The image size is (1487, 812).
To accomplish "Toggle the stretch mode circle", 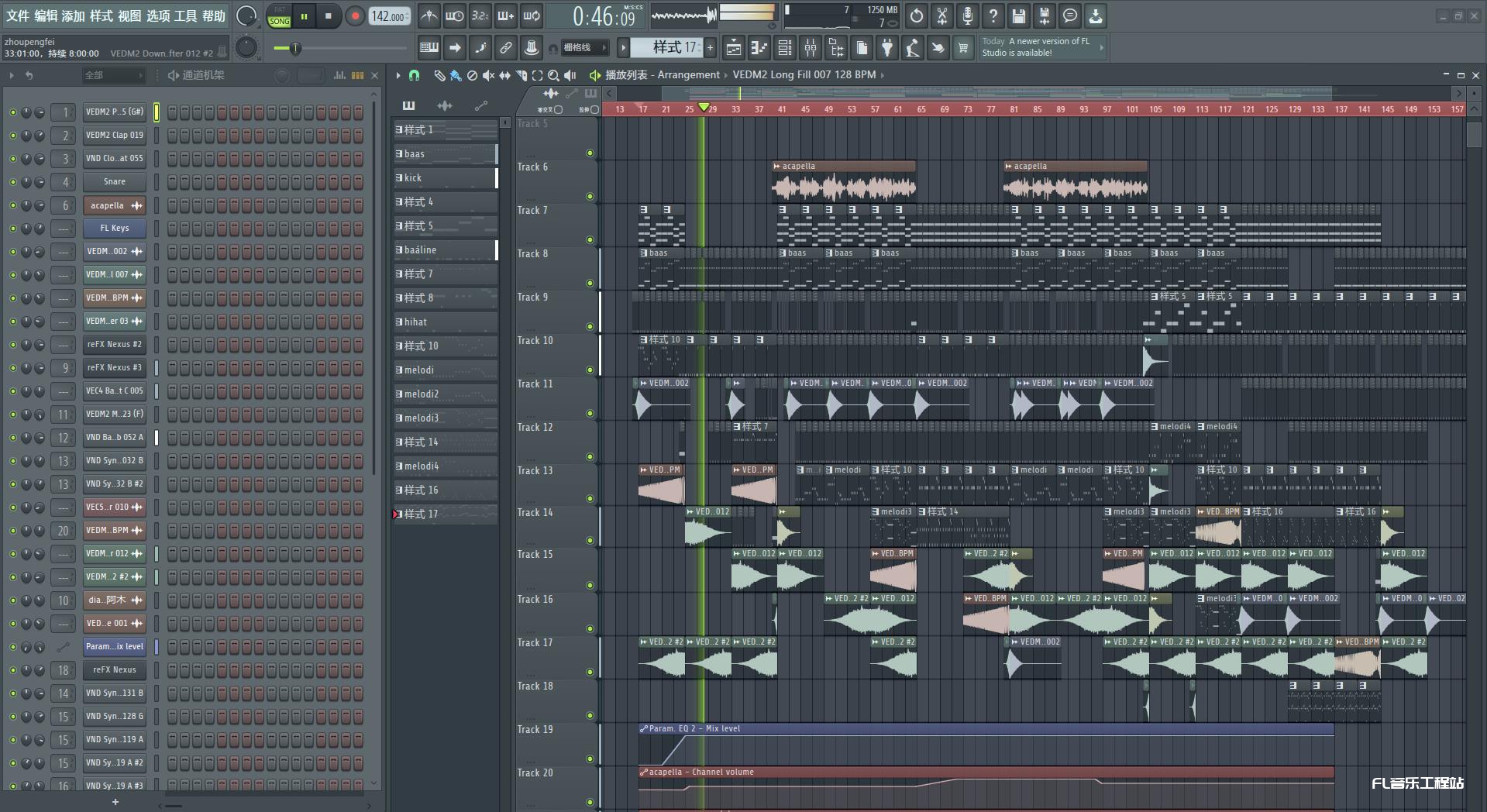I will tap(594, 110).
